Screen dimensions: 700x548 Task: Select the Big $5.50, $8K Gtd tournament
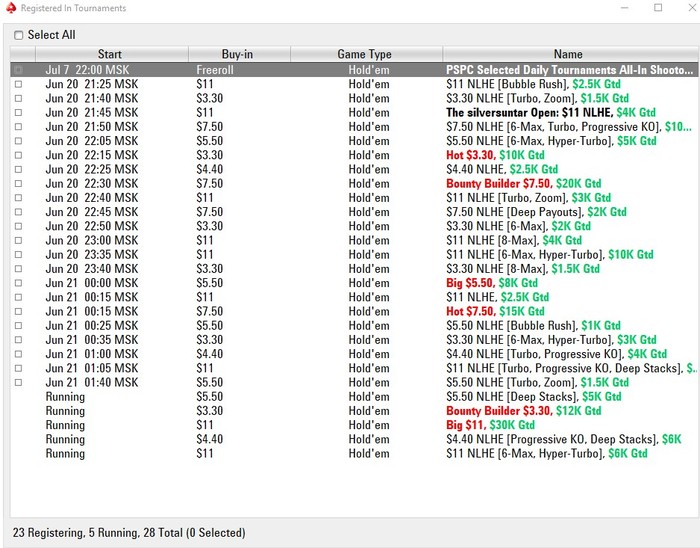tap(354, 283)
